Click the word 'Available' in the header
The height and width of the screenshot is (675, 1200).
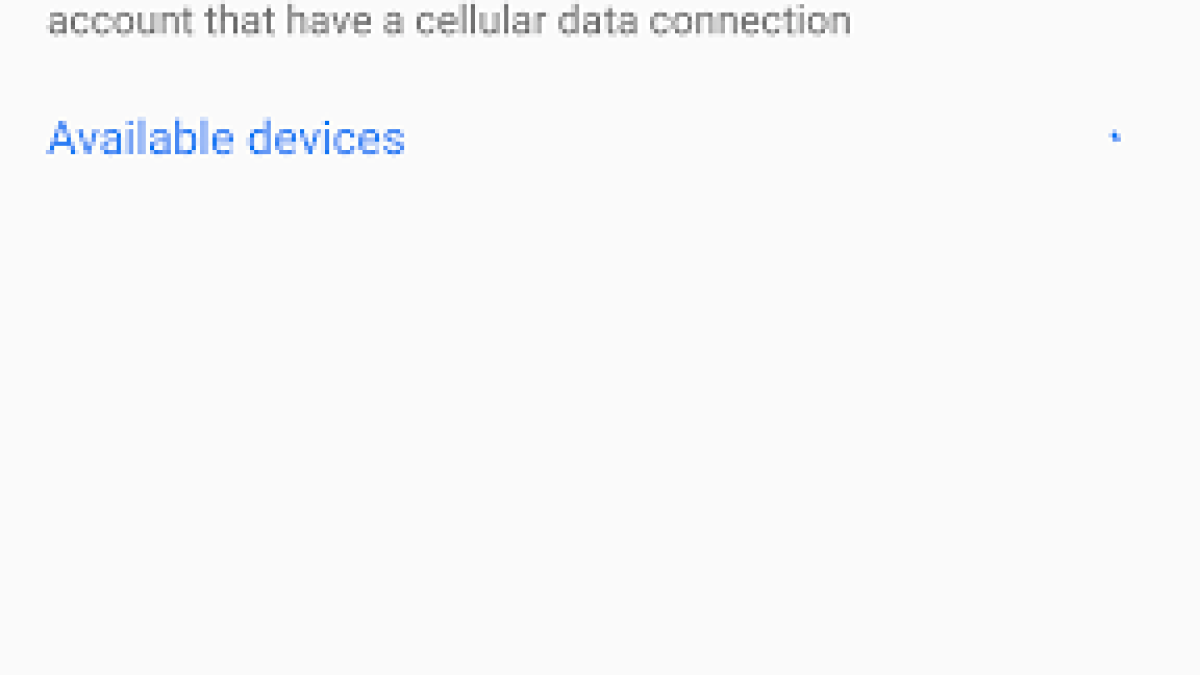tap(140, 138)
